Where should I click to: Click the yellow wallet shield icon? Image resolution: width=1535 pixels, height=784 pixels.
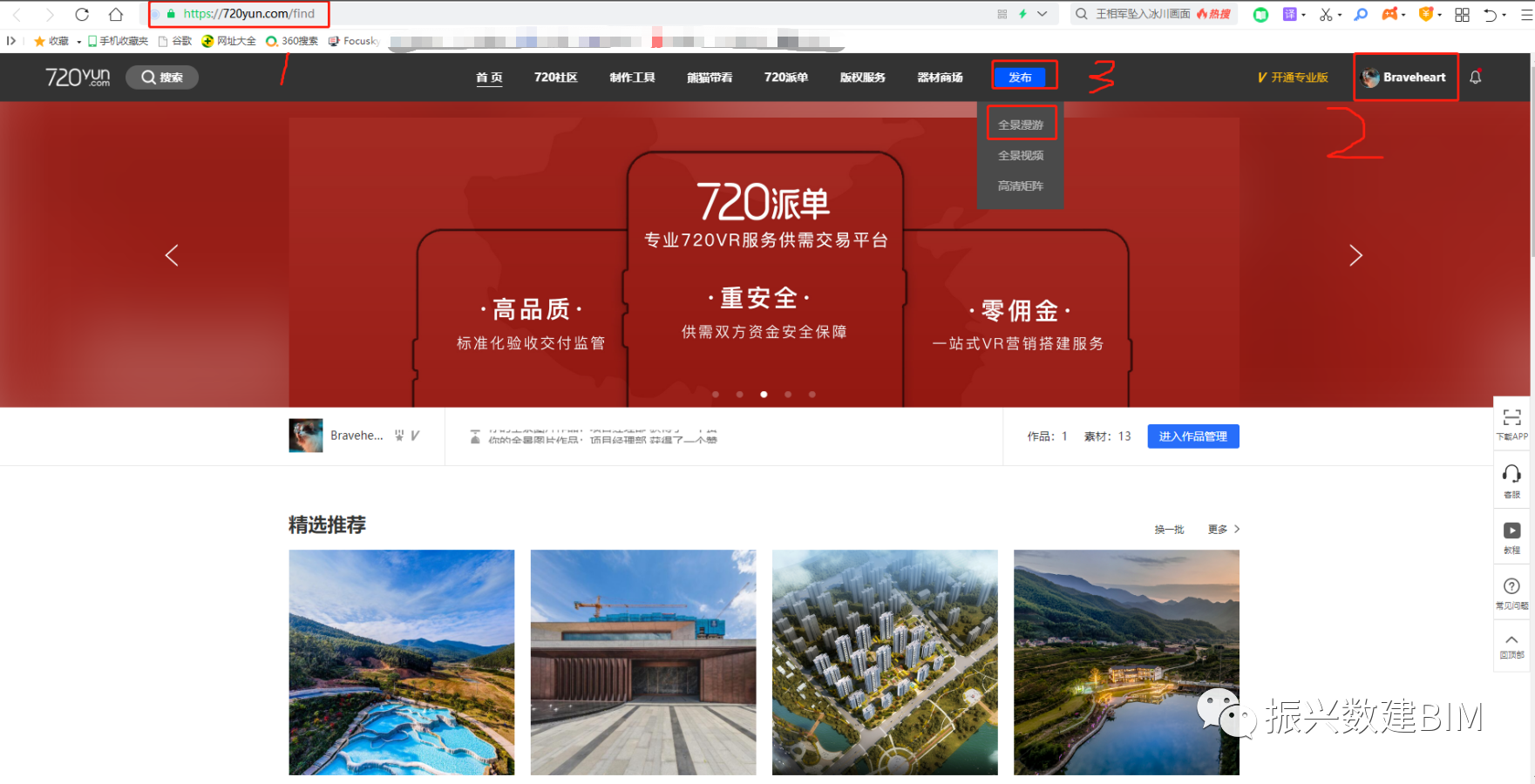tap(1426, 14)
